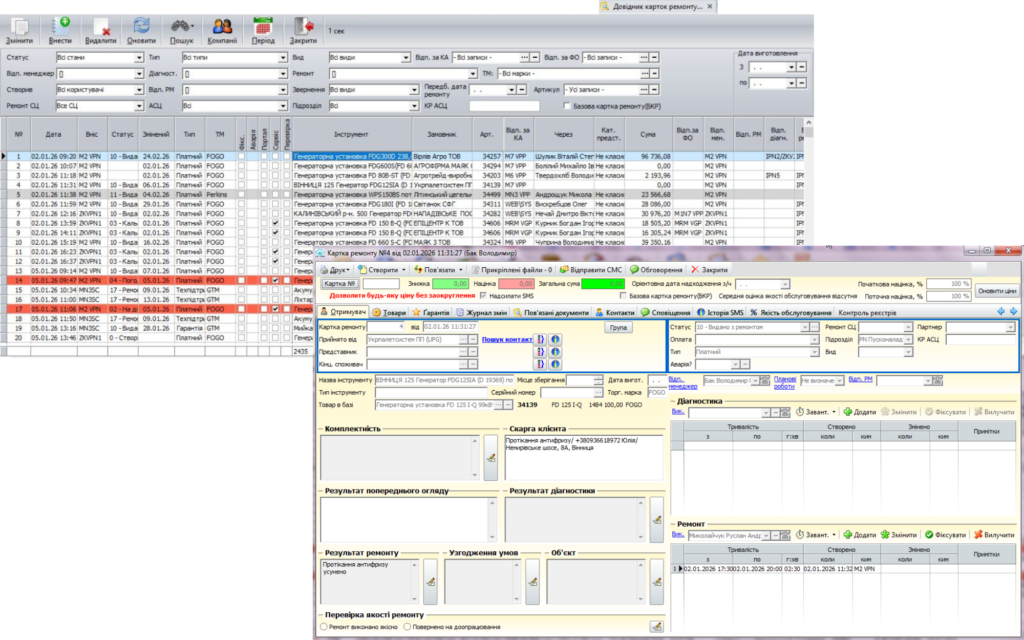Click the edit icon beside Результат ремонту box
The width and height of the screenshot is (1024, 640).
click(x=430, y=582)
